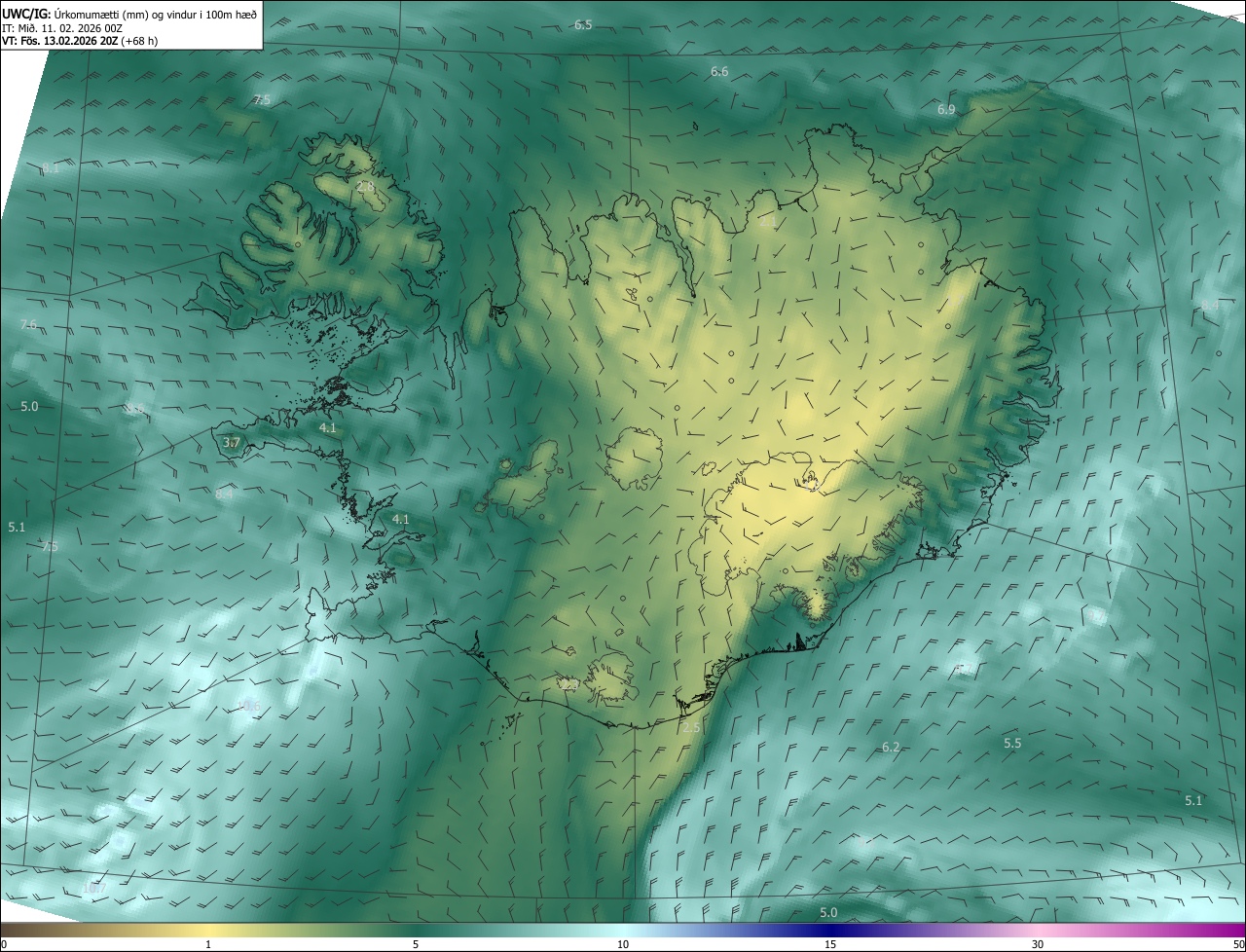
Task: Pick the yellow colorbar segment near 1
Action: coord(208,930)
